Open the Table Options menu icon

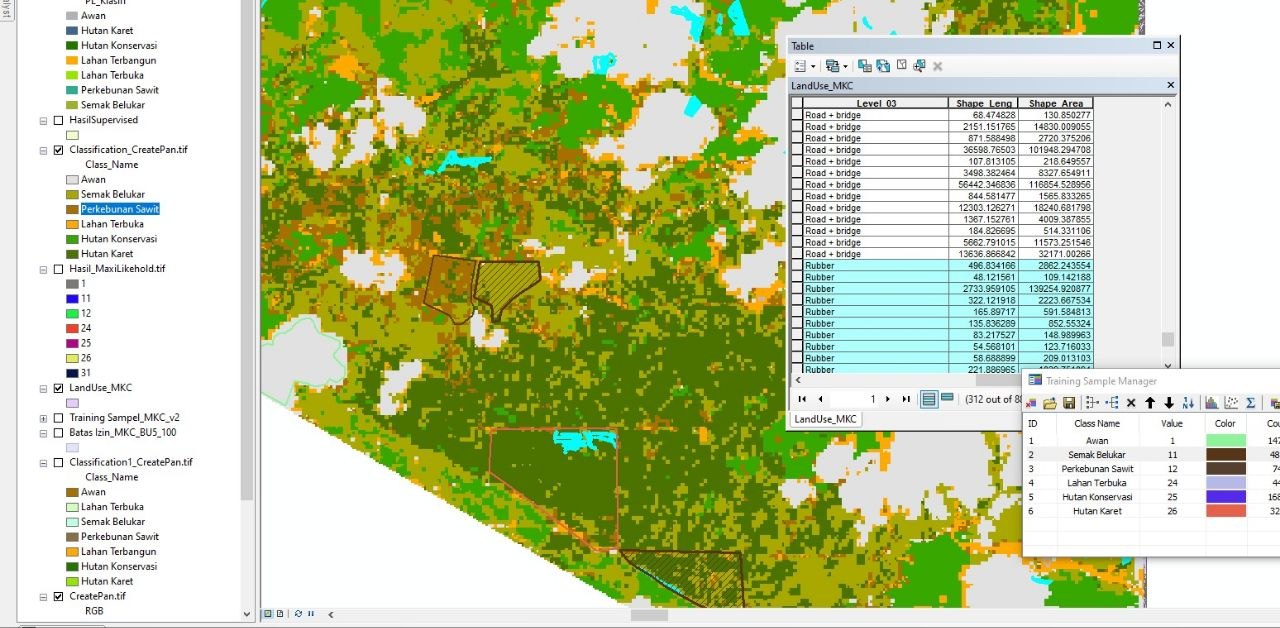click(800, 66)
